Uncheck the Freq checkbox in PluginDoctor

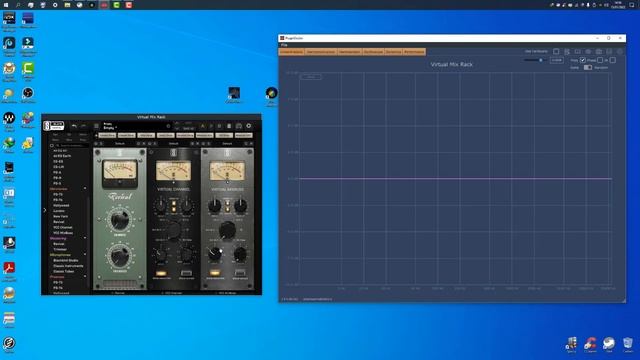tap(583, 60)
